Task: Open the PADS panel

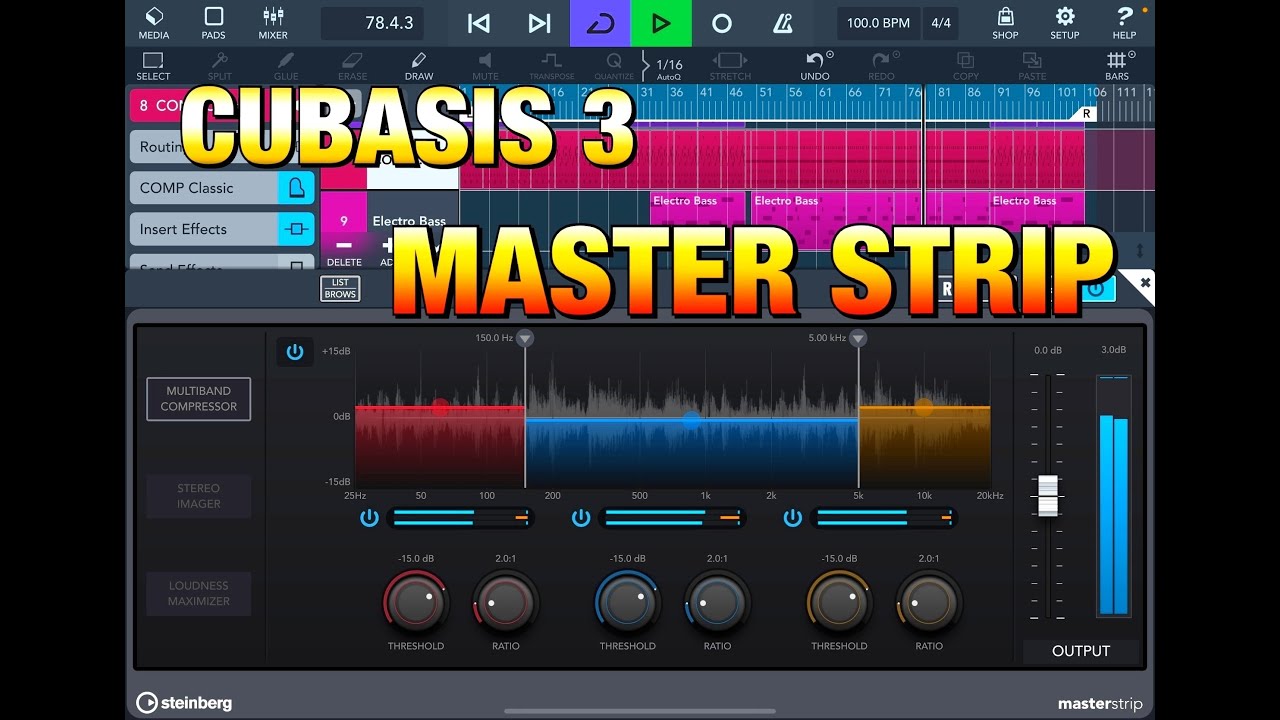Action: (214, 23)
